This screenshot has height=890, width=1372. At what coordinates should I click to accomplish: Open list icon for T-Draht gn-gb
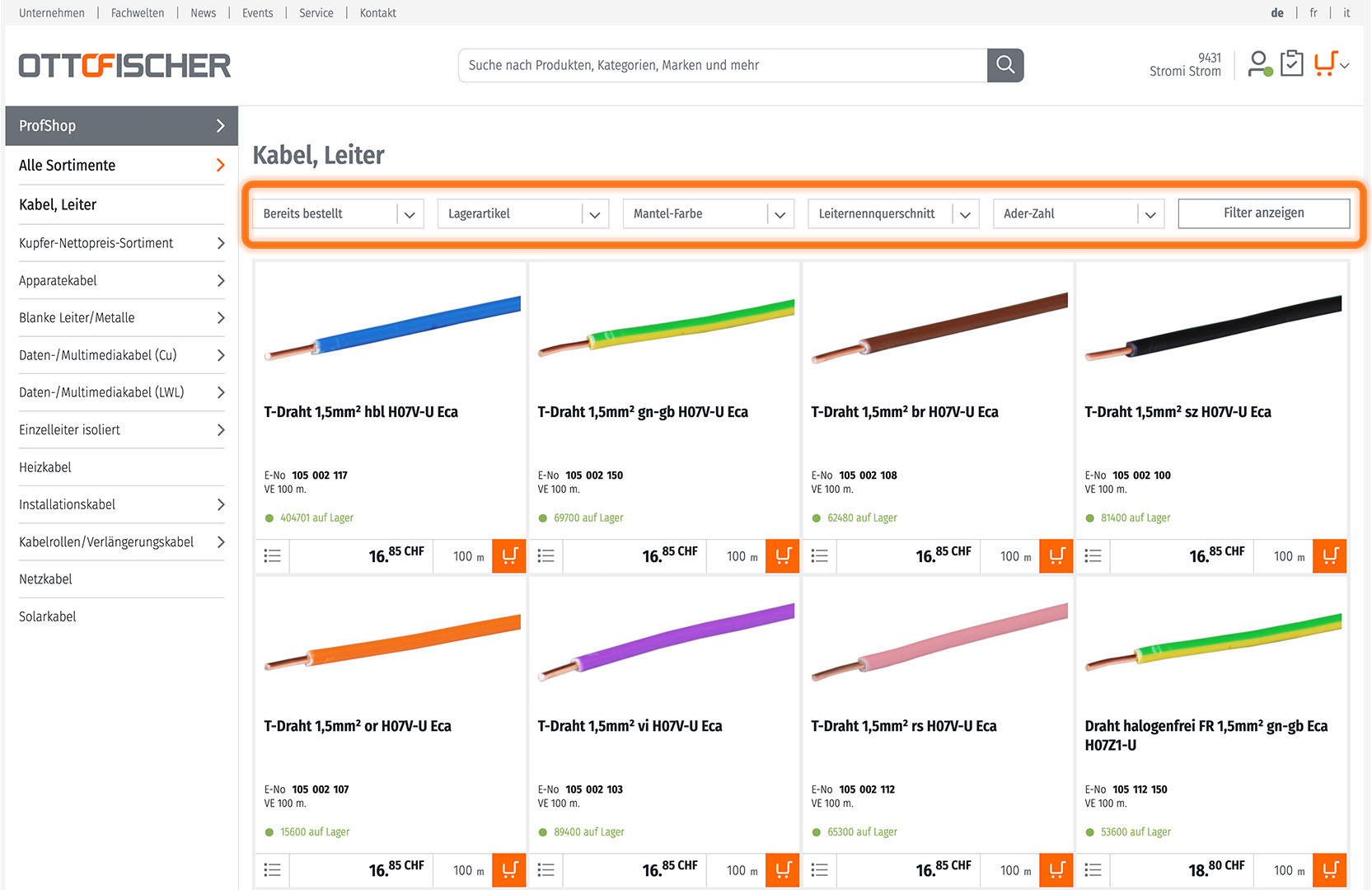pyautogui.click(x=546, y=556)
